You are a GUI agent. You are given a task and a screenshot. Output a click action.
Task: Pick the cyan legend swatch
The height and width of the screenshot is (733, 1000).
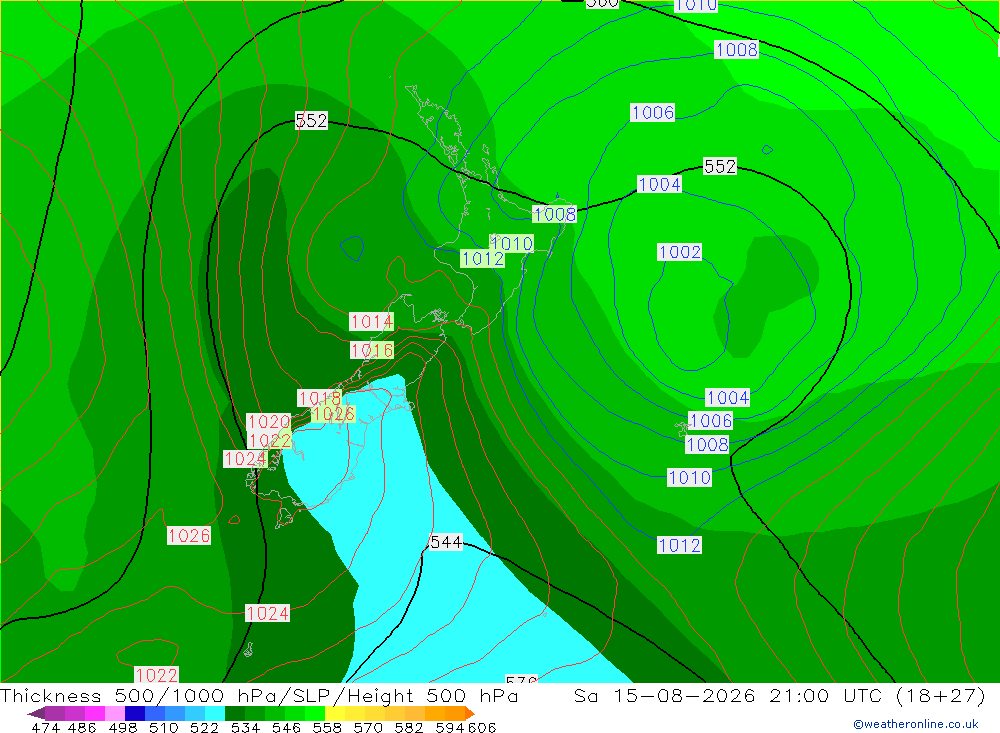tap(215, 713)
